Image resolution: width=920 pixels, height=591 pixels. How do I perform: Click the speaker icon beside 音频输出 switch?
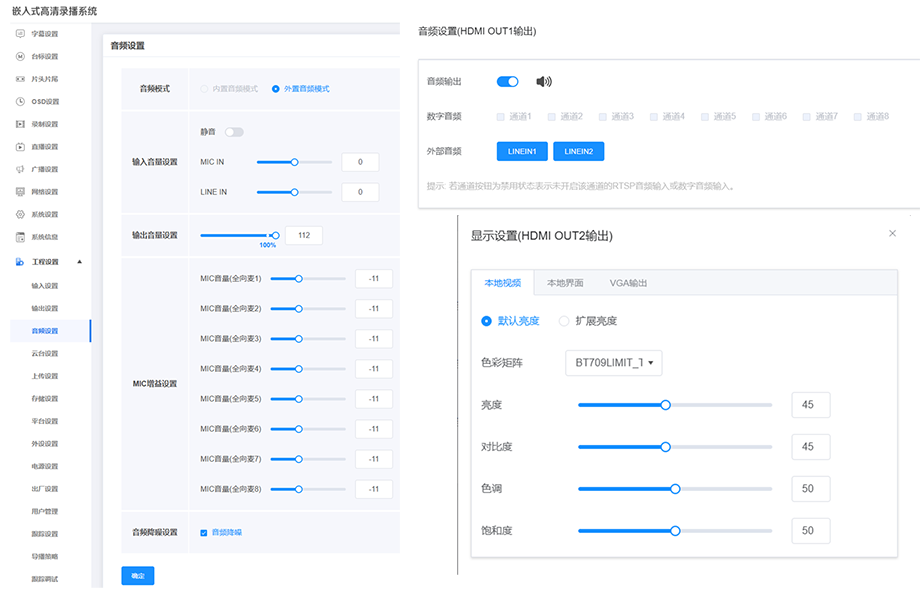click(543, 82)
